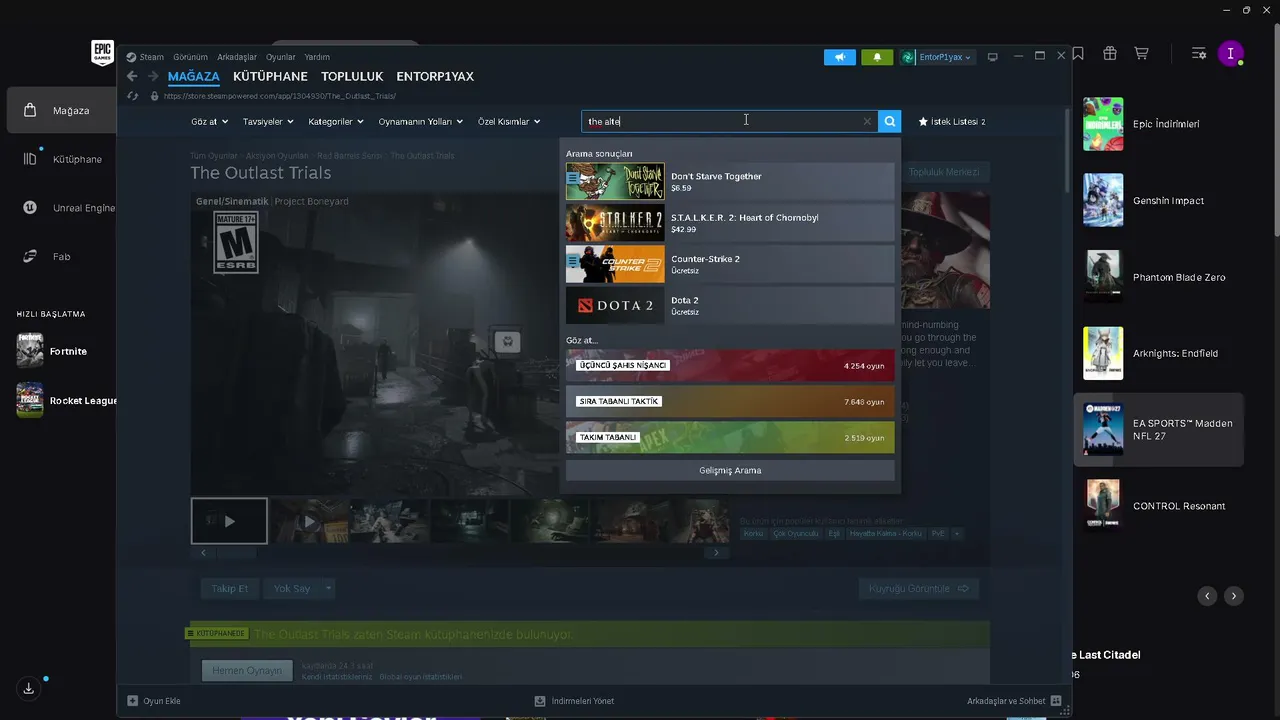
Task: Open the Epic Games gift icon
Action: pos(1110,54)
